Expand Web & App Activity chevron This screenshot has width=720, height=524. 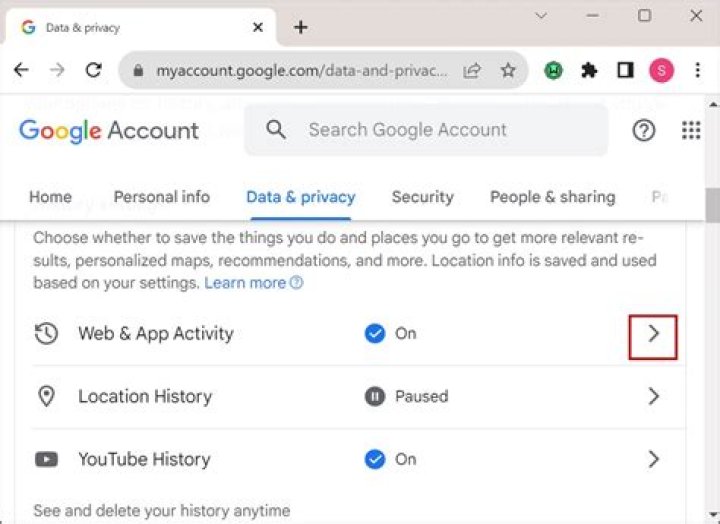pyautogui.click(x=653, y=334)
